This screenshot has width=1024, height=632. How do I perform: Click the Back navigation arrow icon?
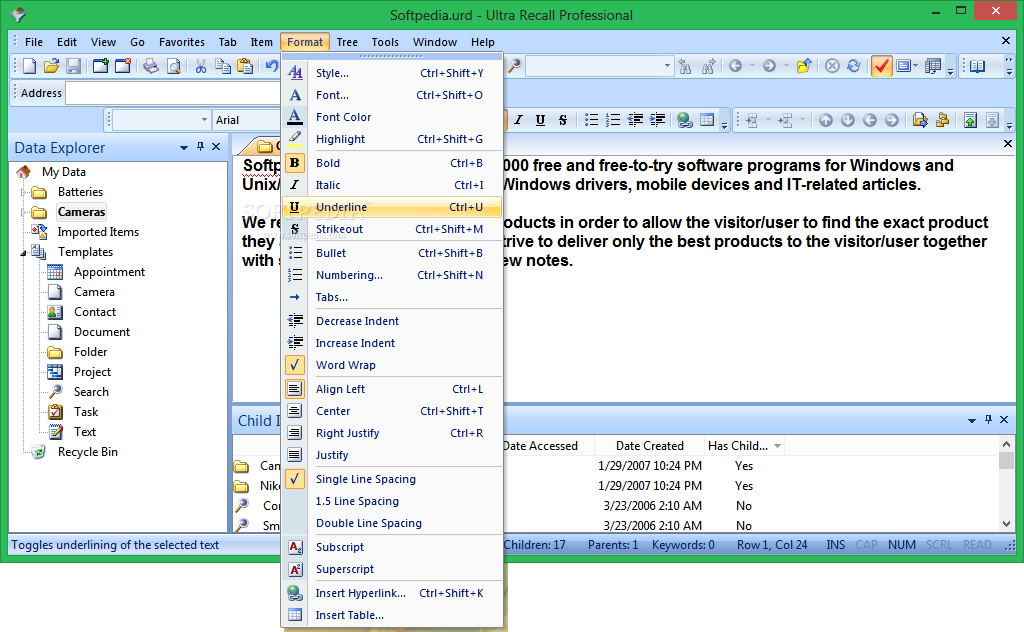pyautogui.click(x=735, y=66)
